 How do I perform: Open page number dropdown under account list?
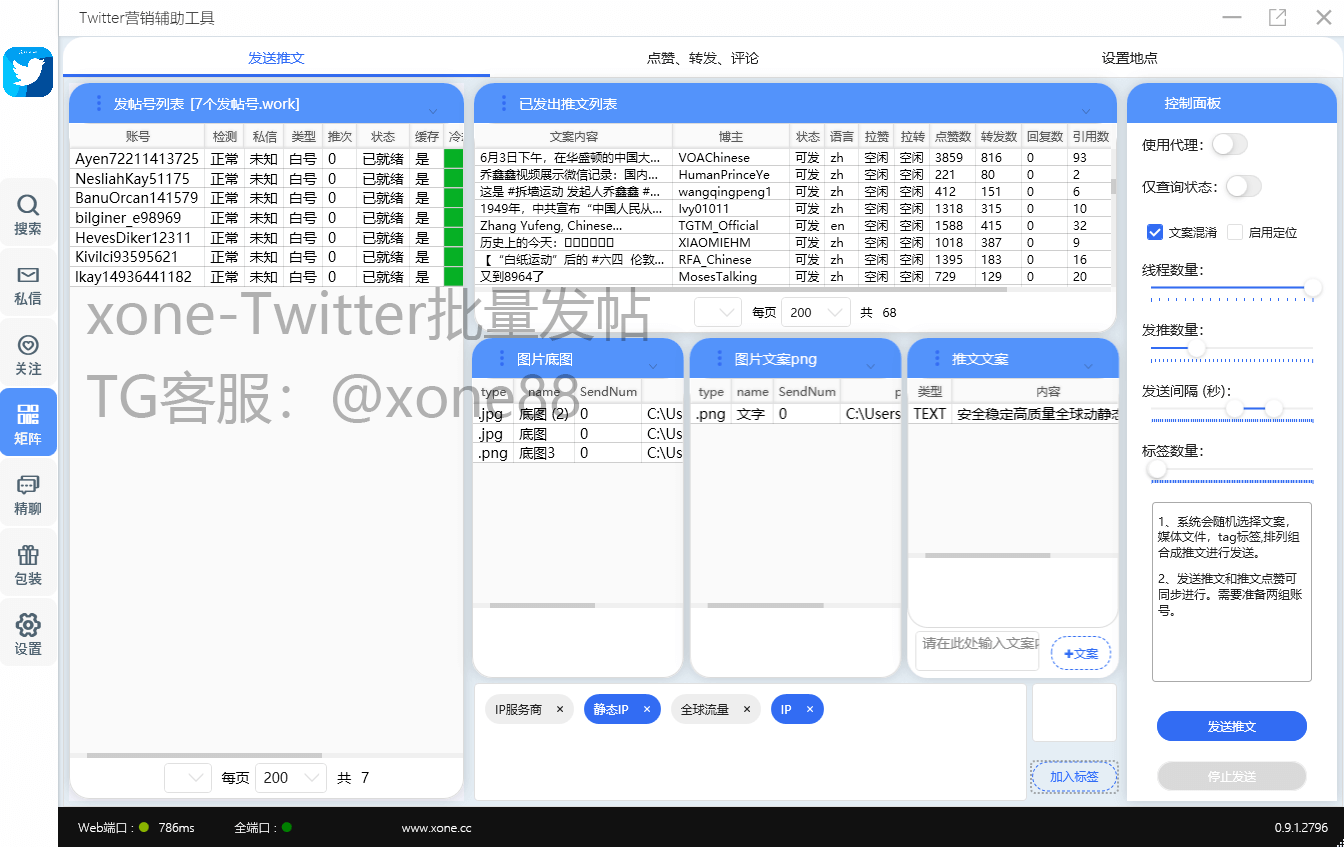pyautogui.click(x=188, y=777)
